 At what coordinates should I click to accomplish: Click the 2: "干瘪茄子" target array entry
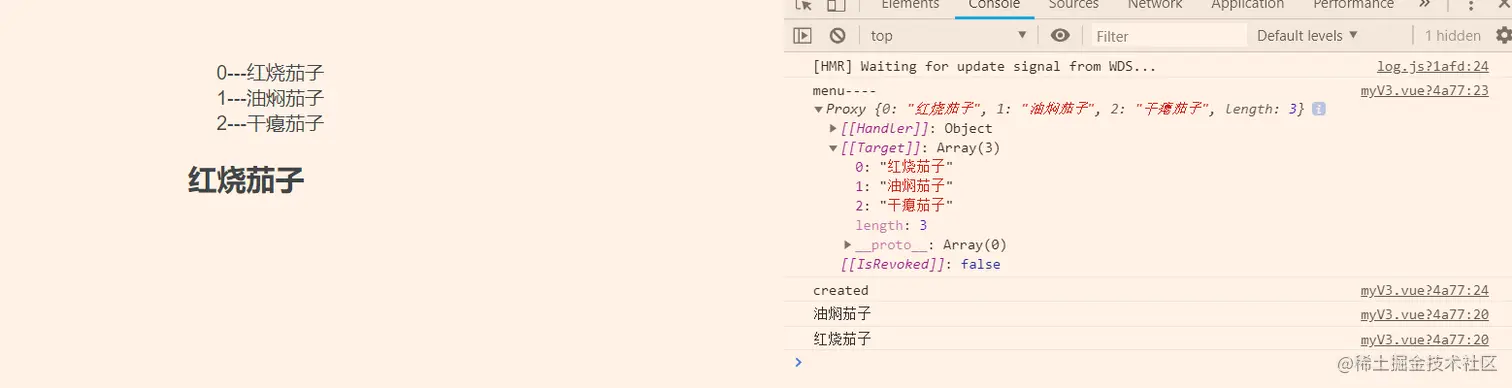point(904,206)
